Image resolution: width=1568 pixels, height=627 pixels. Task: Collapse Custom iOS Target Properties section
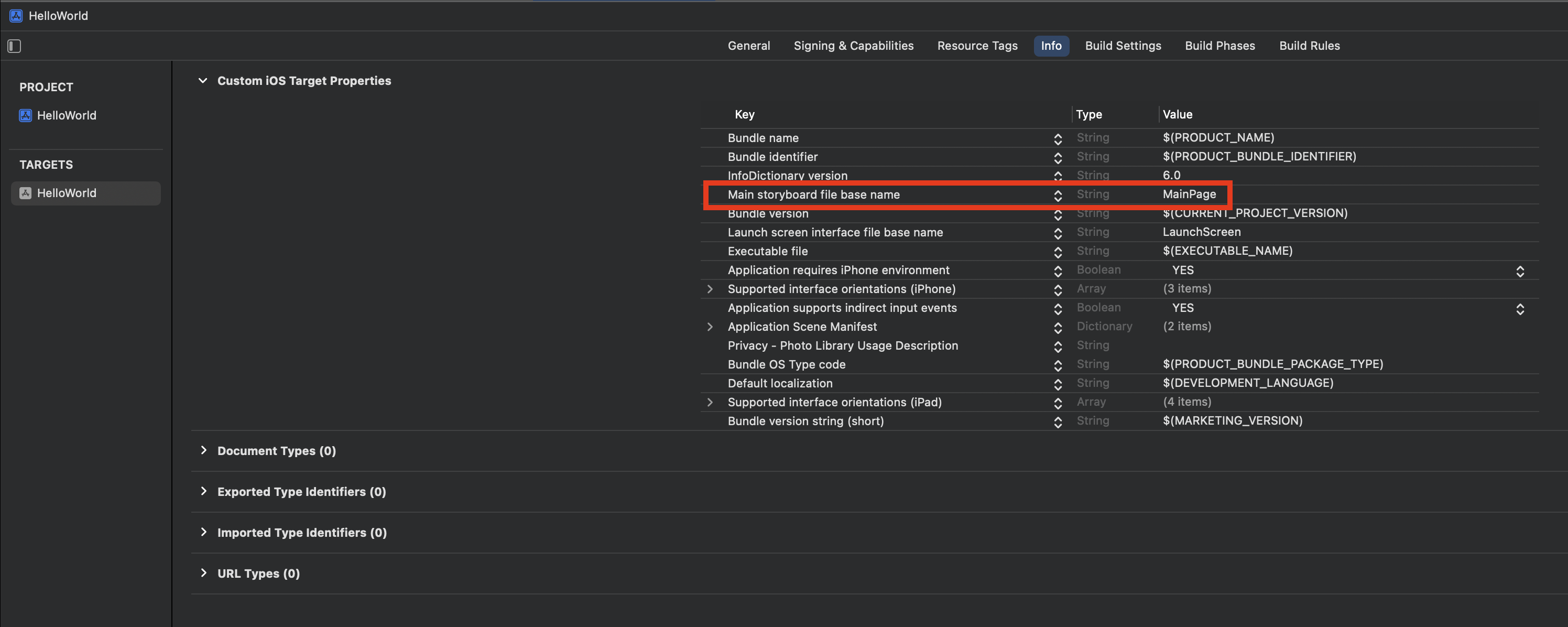[x=203, y=81]
